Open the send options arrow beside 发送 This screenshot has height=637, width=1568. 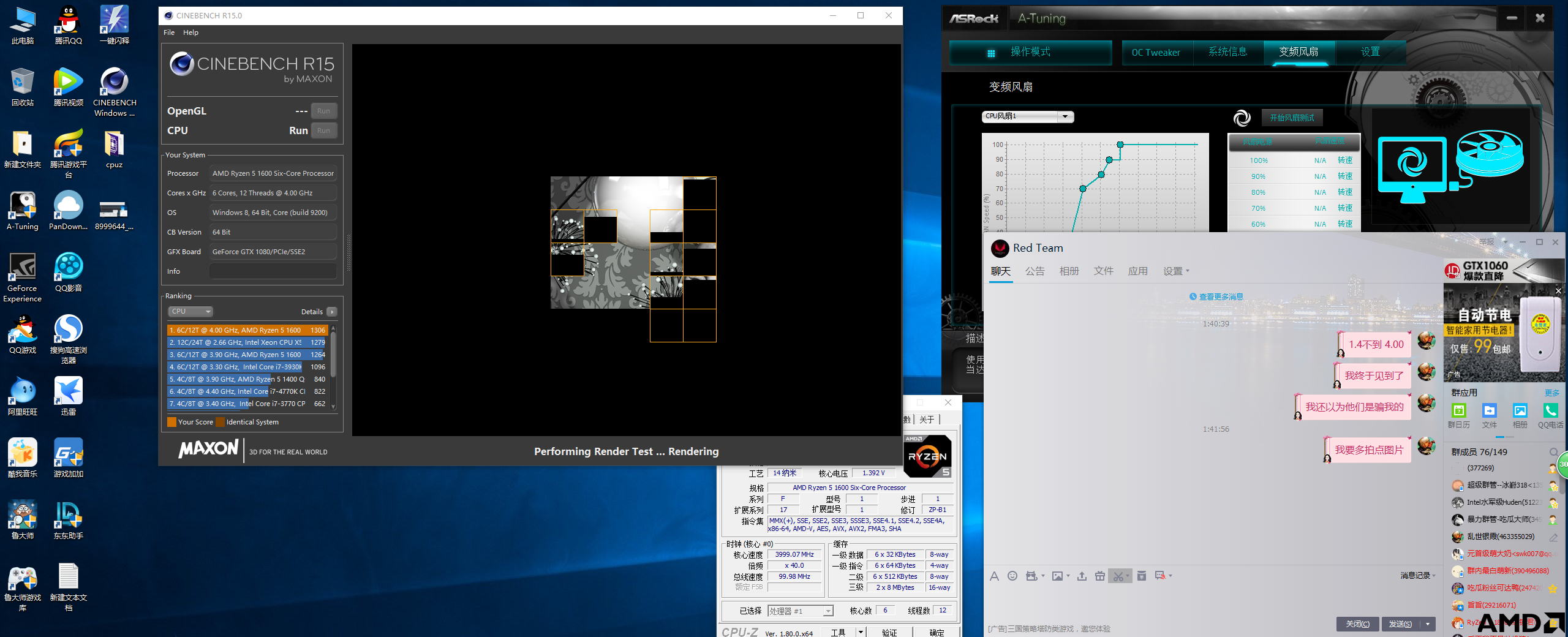(x=1428, y=624)
